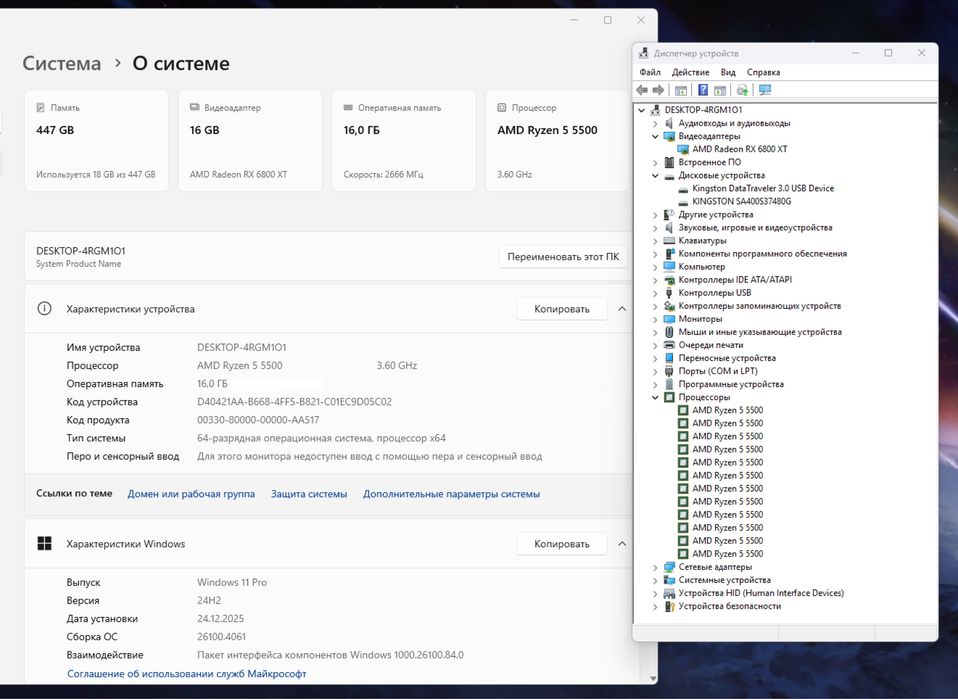Click the AMD Radeon RX 6800 XT device icon
958x699 pixels.
pyautogui.click(x=683, y=149)
